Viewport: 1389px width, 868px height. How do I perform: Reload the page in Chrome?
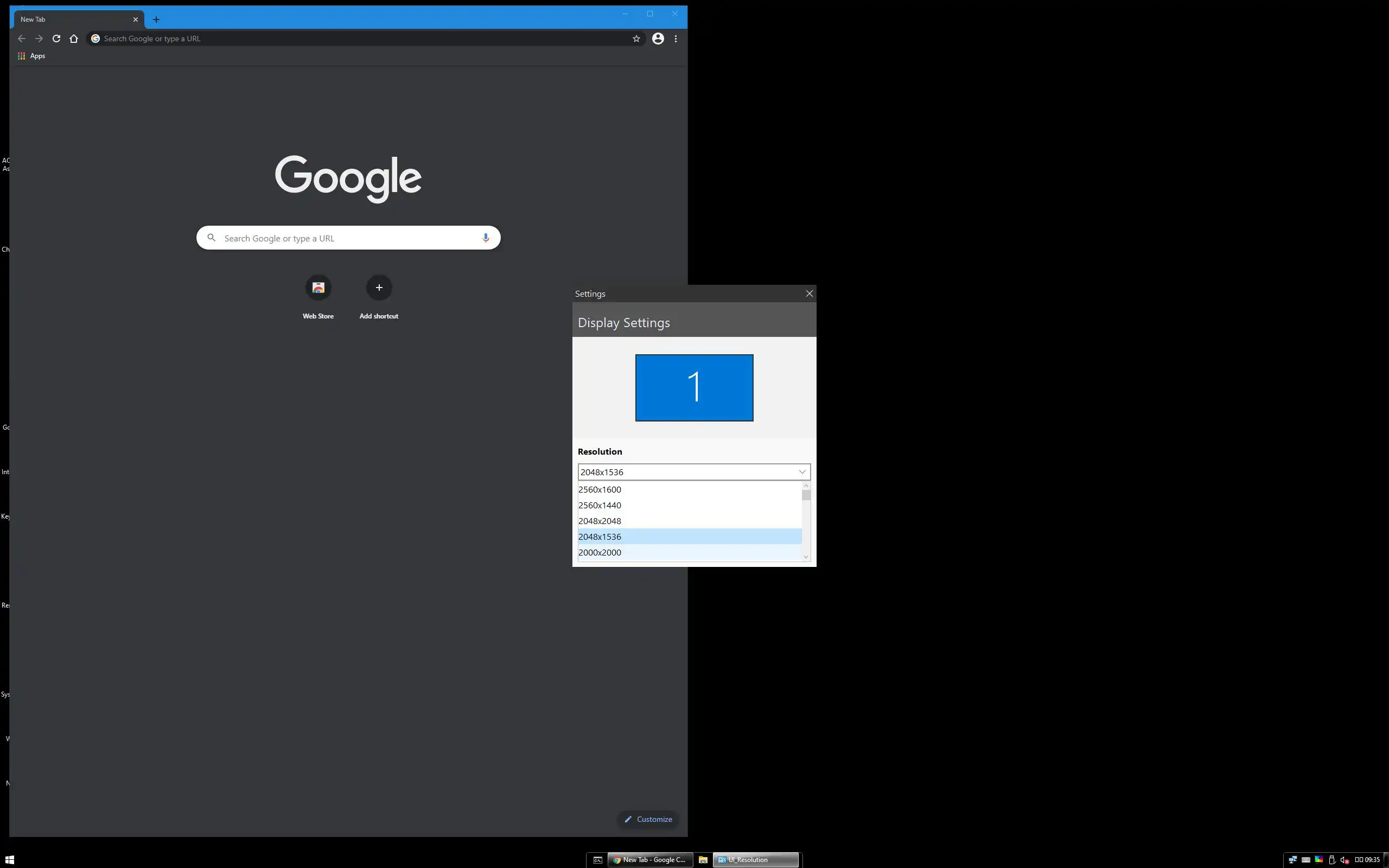pos(56,39)
